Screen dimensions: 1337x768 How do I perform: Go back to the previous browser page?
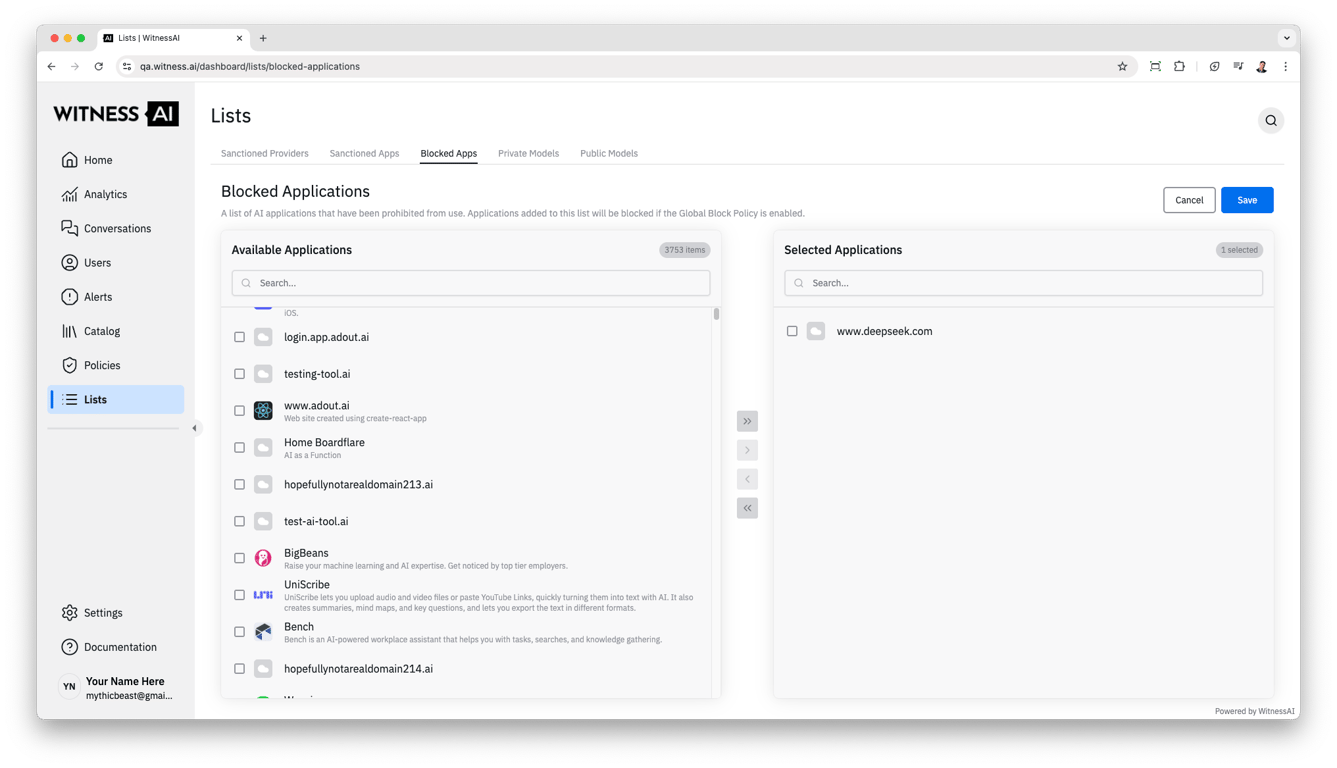click(x=52, y=67)
